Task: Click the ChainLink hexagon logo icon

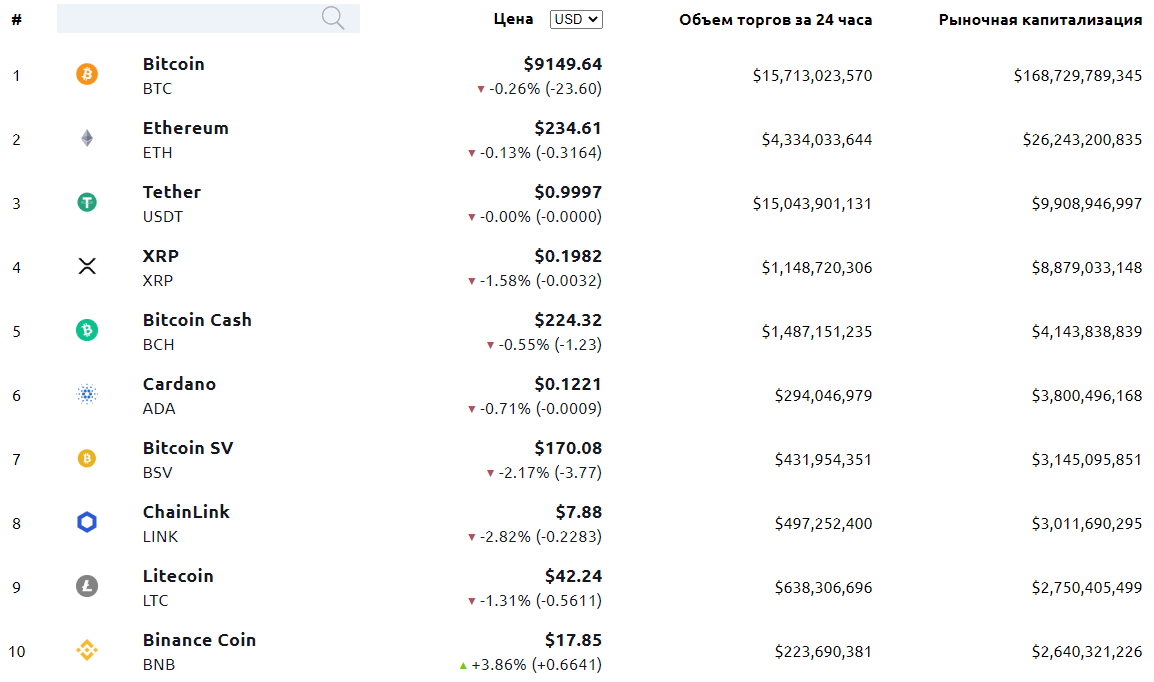Action: [x=87, y=522]
